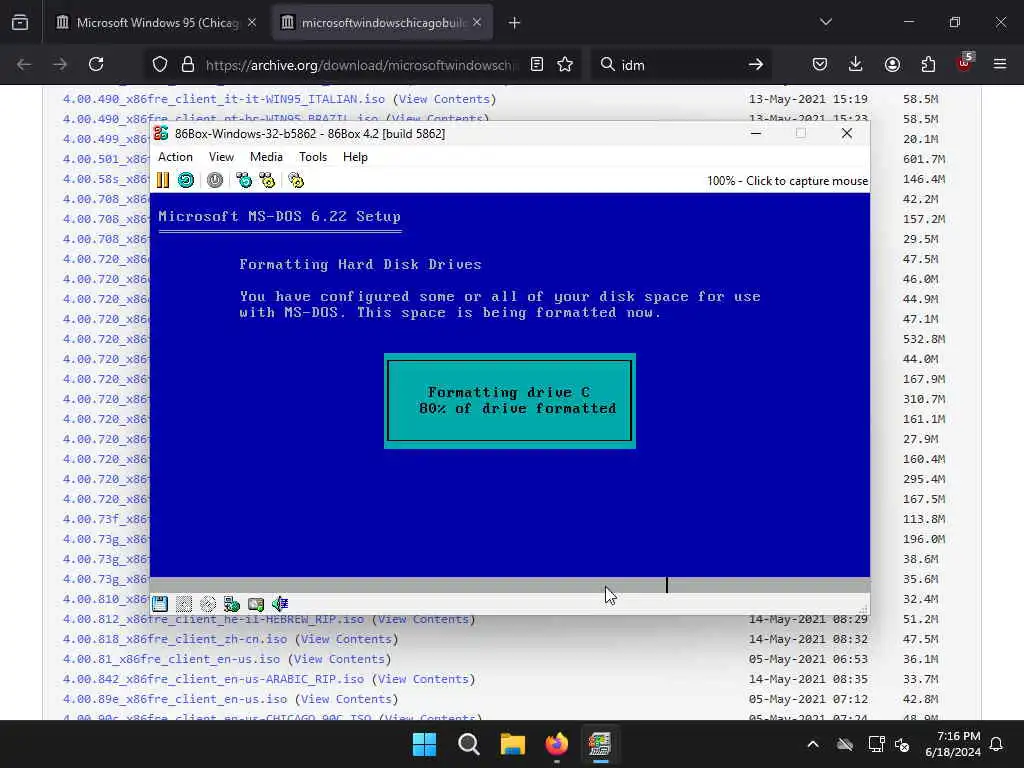This screenshot has height=768, width=1024.
Task: Click the site security padlock icon
Action: pos(188,64)
